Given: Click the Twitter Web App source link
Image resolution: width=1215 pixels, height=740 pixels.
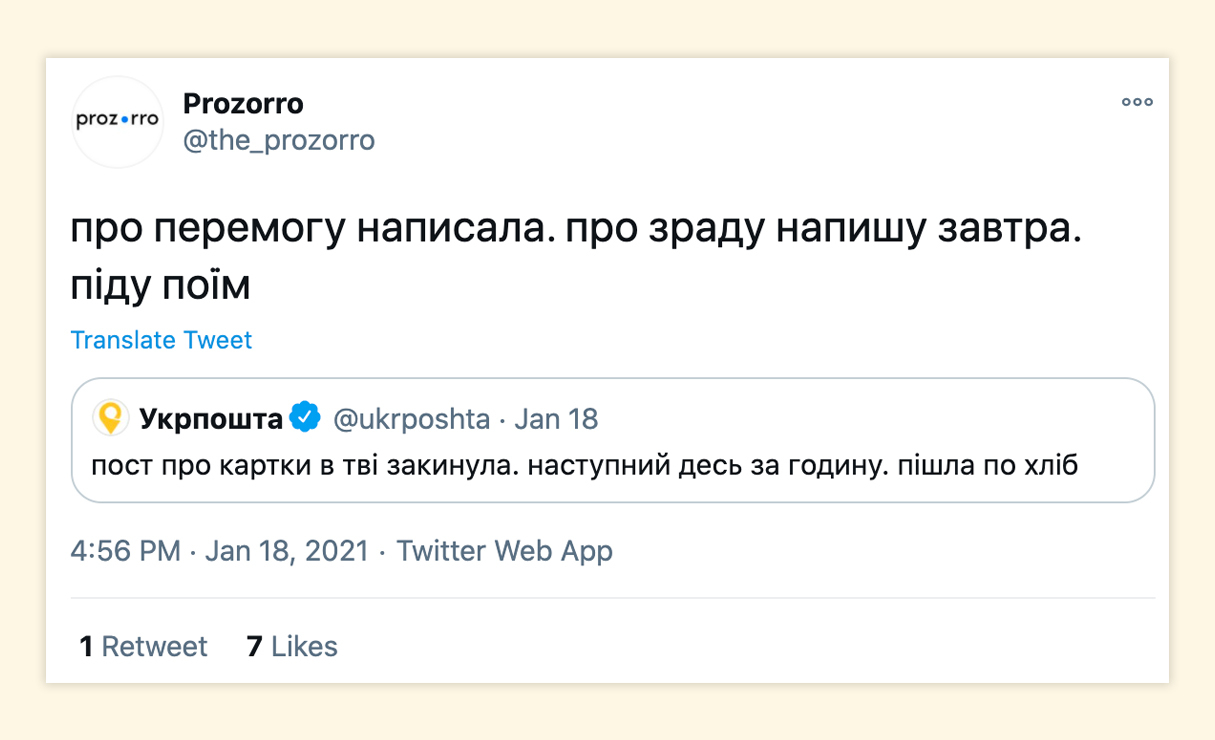Looking at the screenshot, I should (504, 551).
